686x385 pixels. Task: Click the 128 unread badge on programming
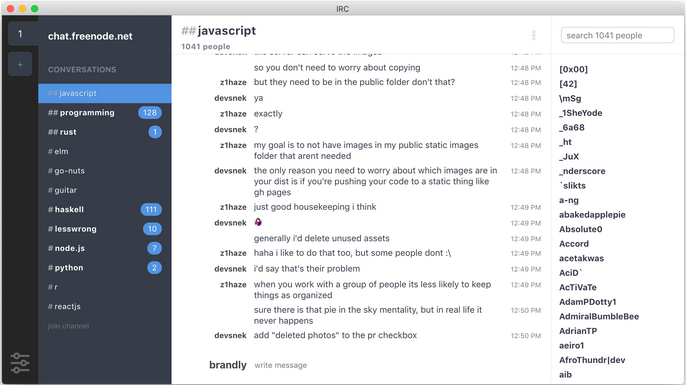(x=150, y=112)
